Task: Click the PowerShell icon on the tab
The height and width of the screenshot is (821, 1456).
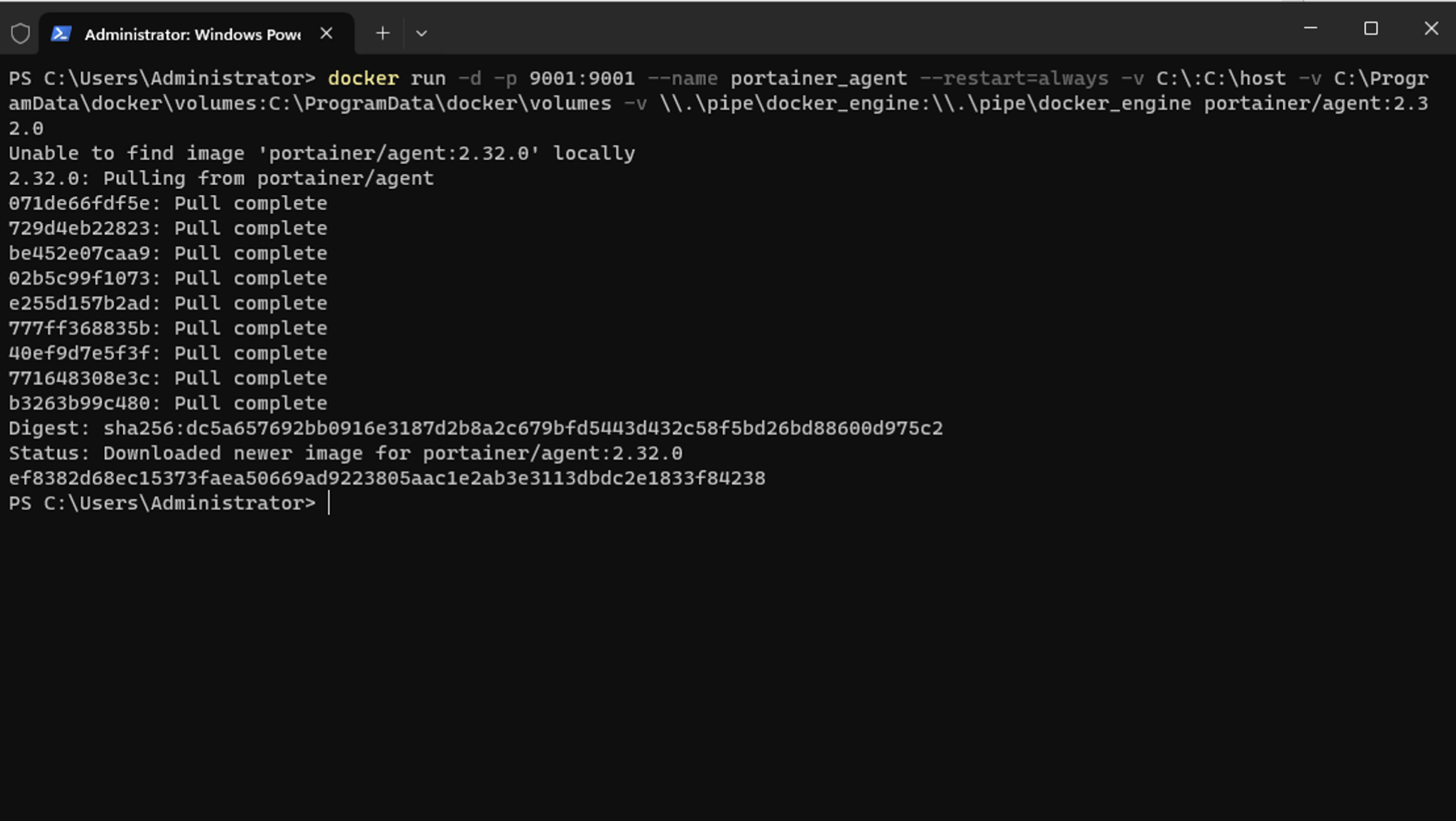Action: (60, 33)
